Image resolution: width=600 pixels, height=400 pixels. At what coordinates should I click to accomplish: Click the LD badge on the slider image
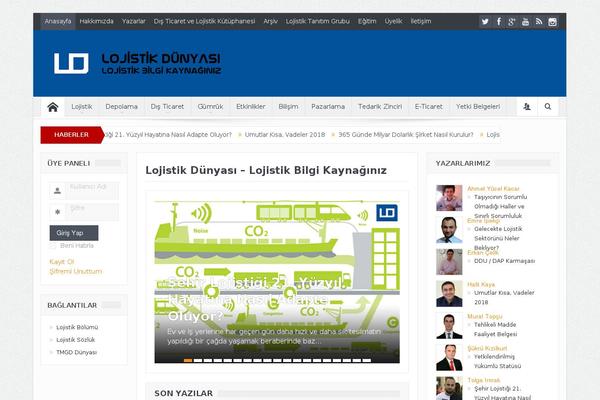[387, 213]
